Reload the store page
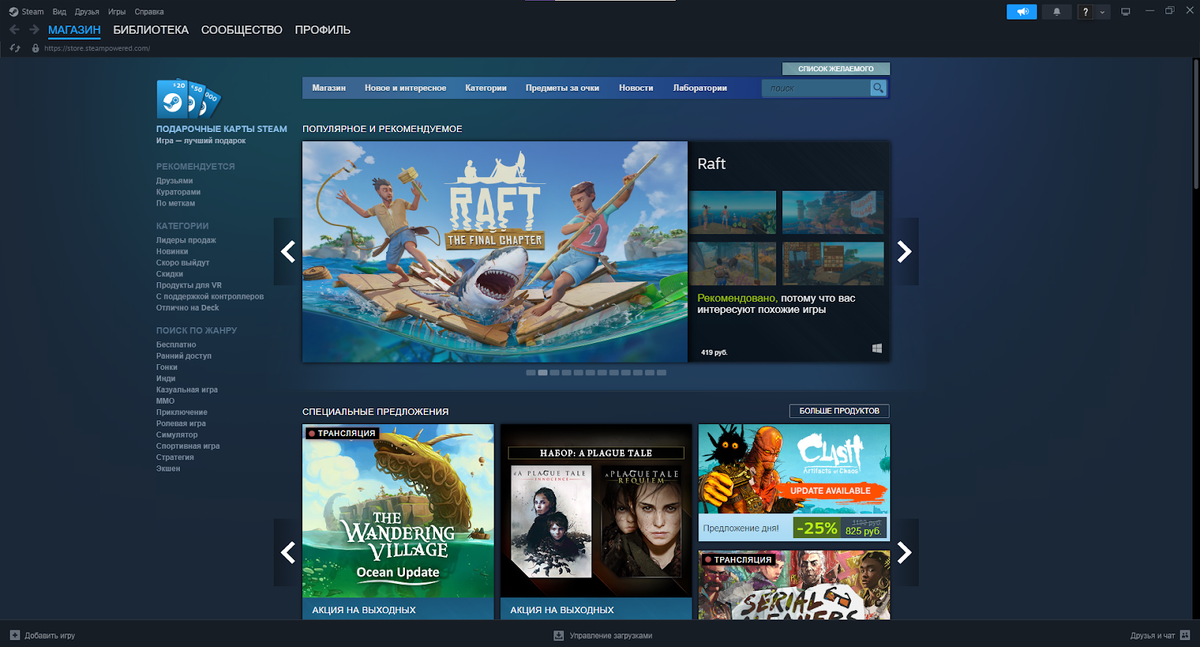The height and width of the screenshot is (647, 1200). click(14, 48)
